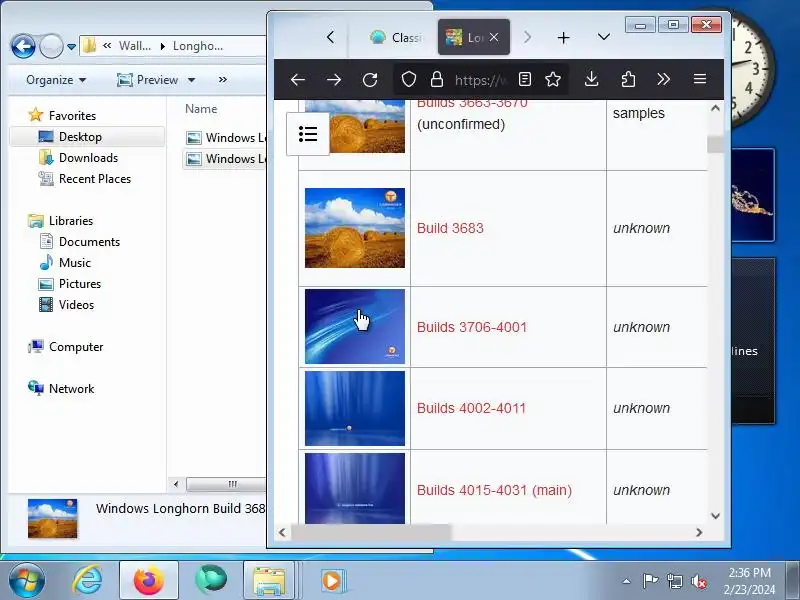The image size is (800, 600).
Task: Sort files by the Name column header
Action: pos(201,109)
